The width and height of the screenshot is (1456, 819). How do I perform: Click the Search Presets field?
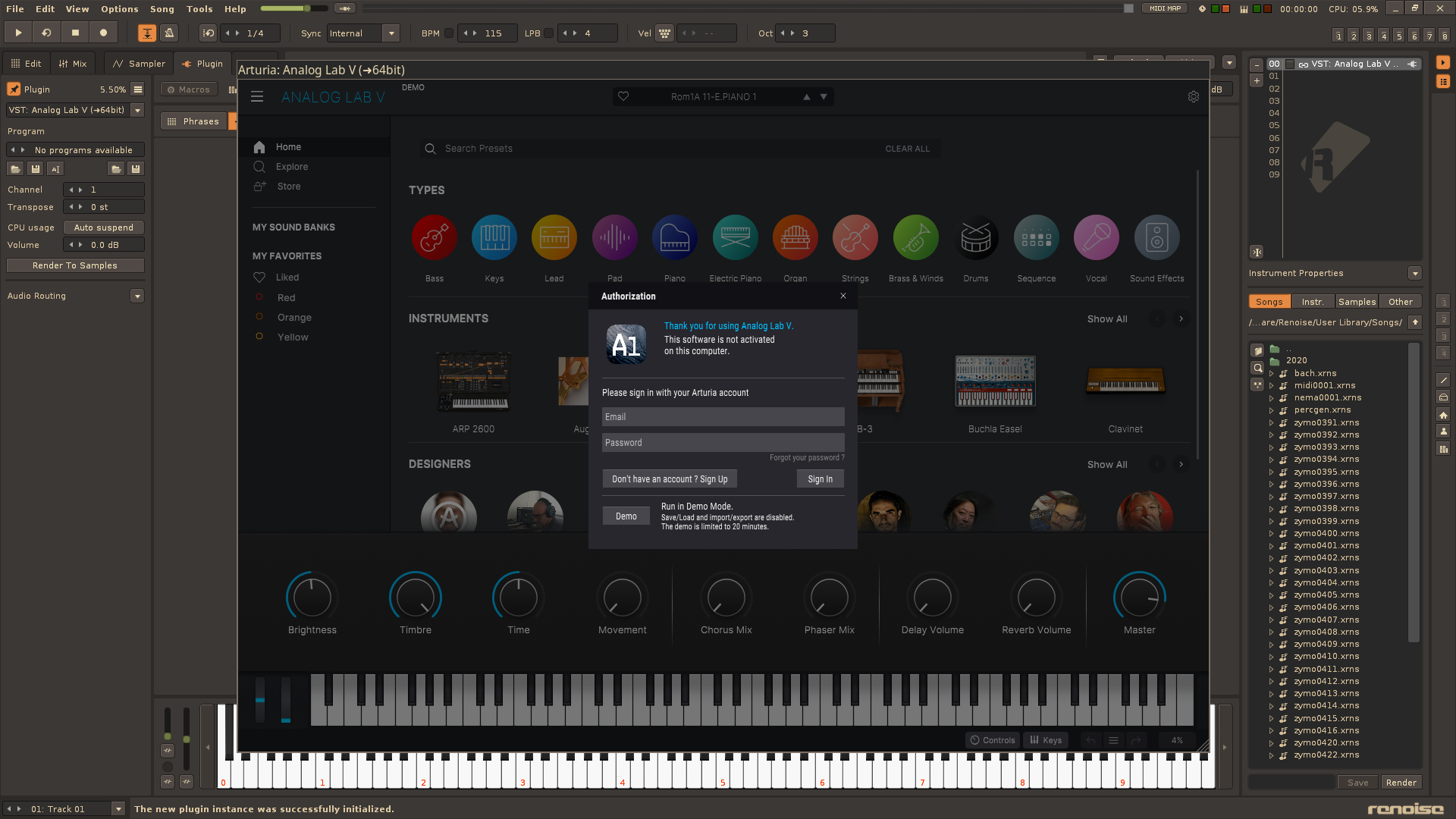(x=652, y=149)
